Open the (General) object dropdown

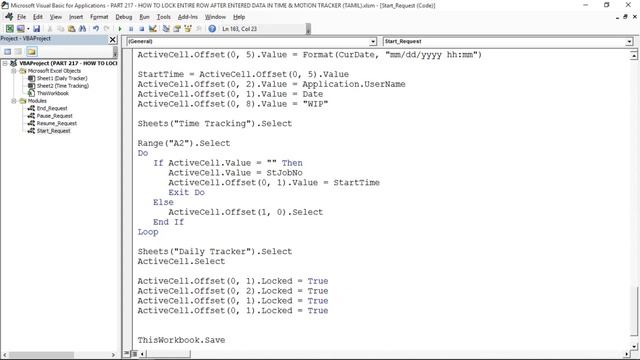[x=373, y=42]
